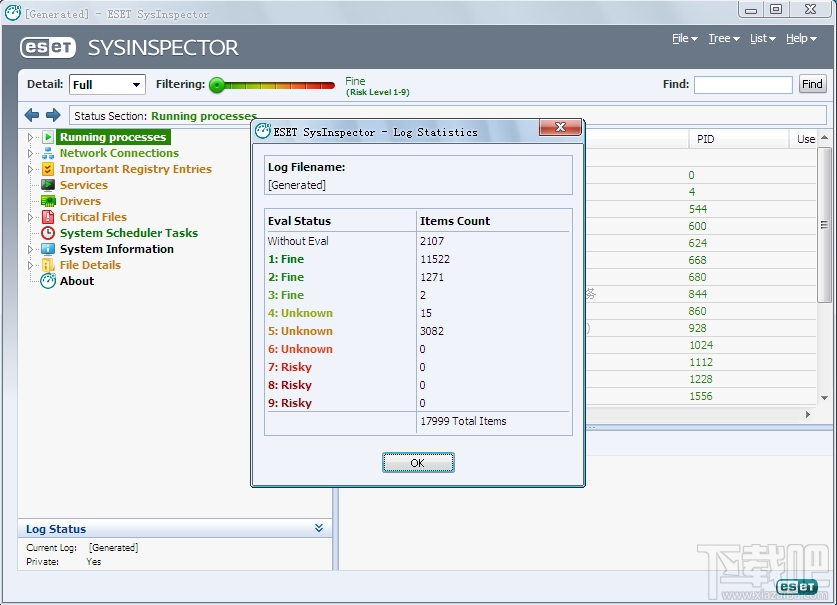The height and width of the screenshot is (605, 837).
Task: Click the Find button
Action: tap(811, 84)
